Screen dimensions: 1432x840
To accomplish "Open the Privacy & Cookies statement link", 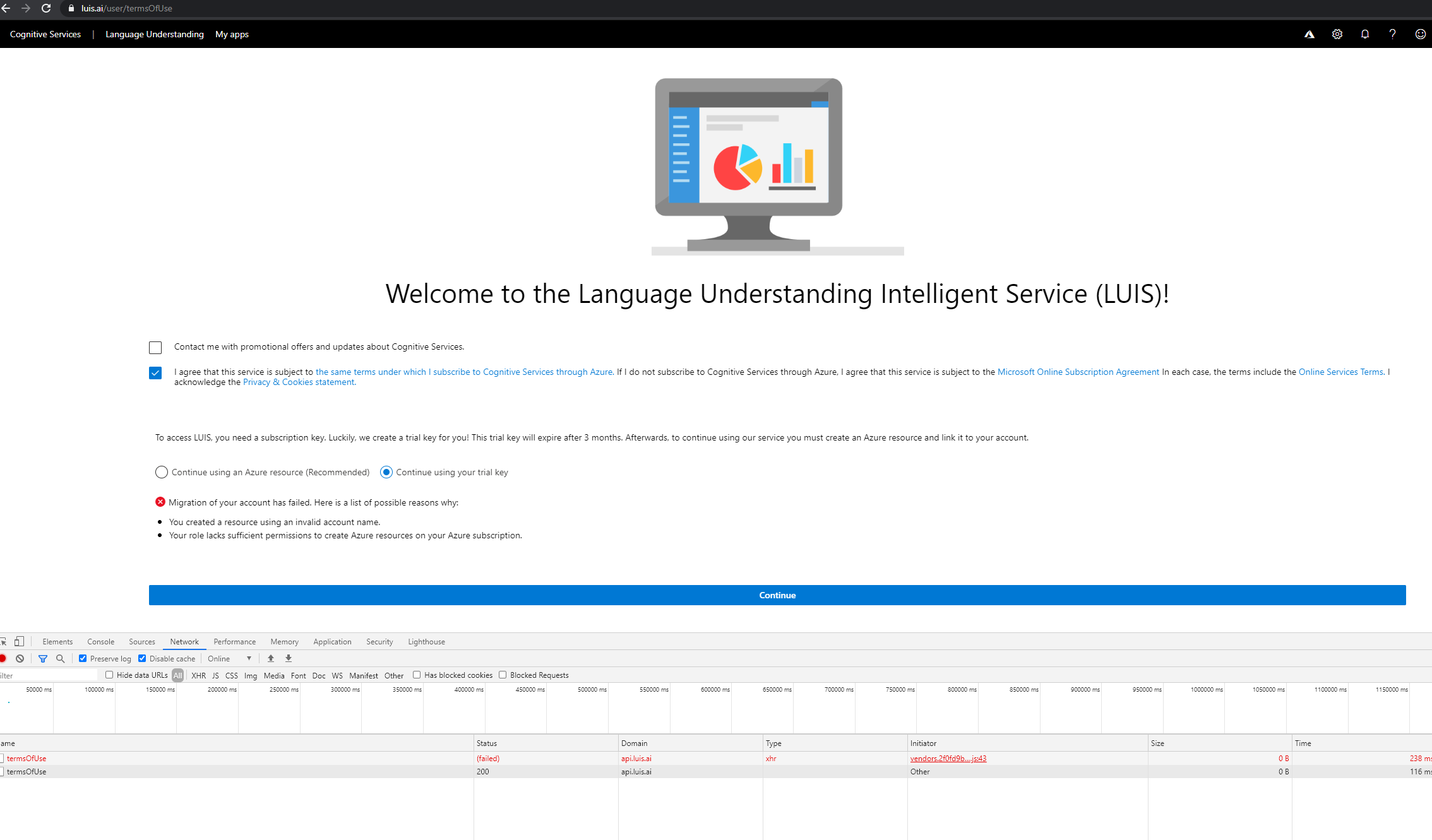I will pyautogui.click(x=297, y=383).
